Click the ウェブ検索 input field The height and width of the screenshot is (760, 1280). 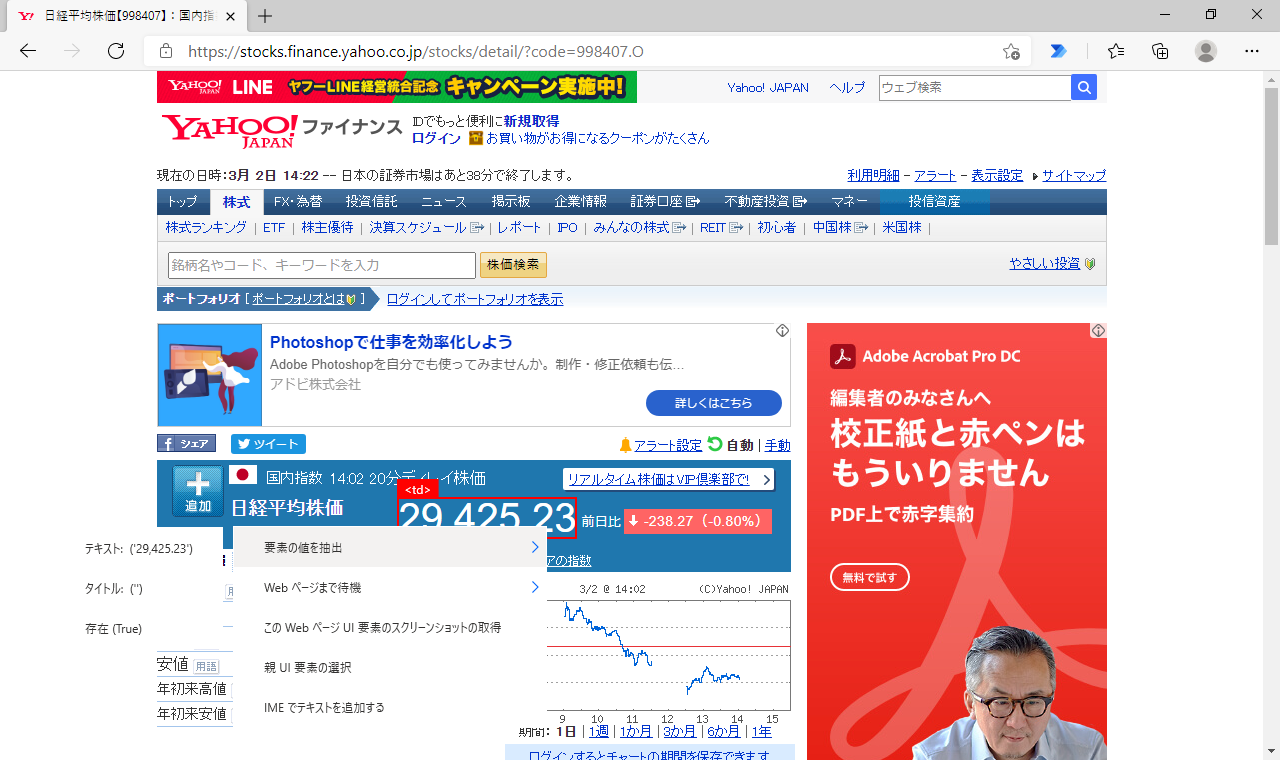click(975, 88)
